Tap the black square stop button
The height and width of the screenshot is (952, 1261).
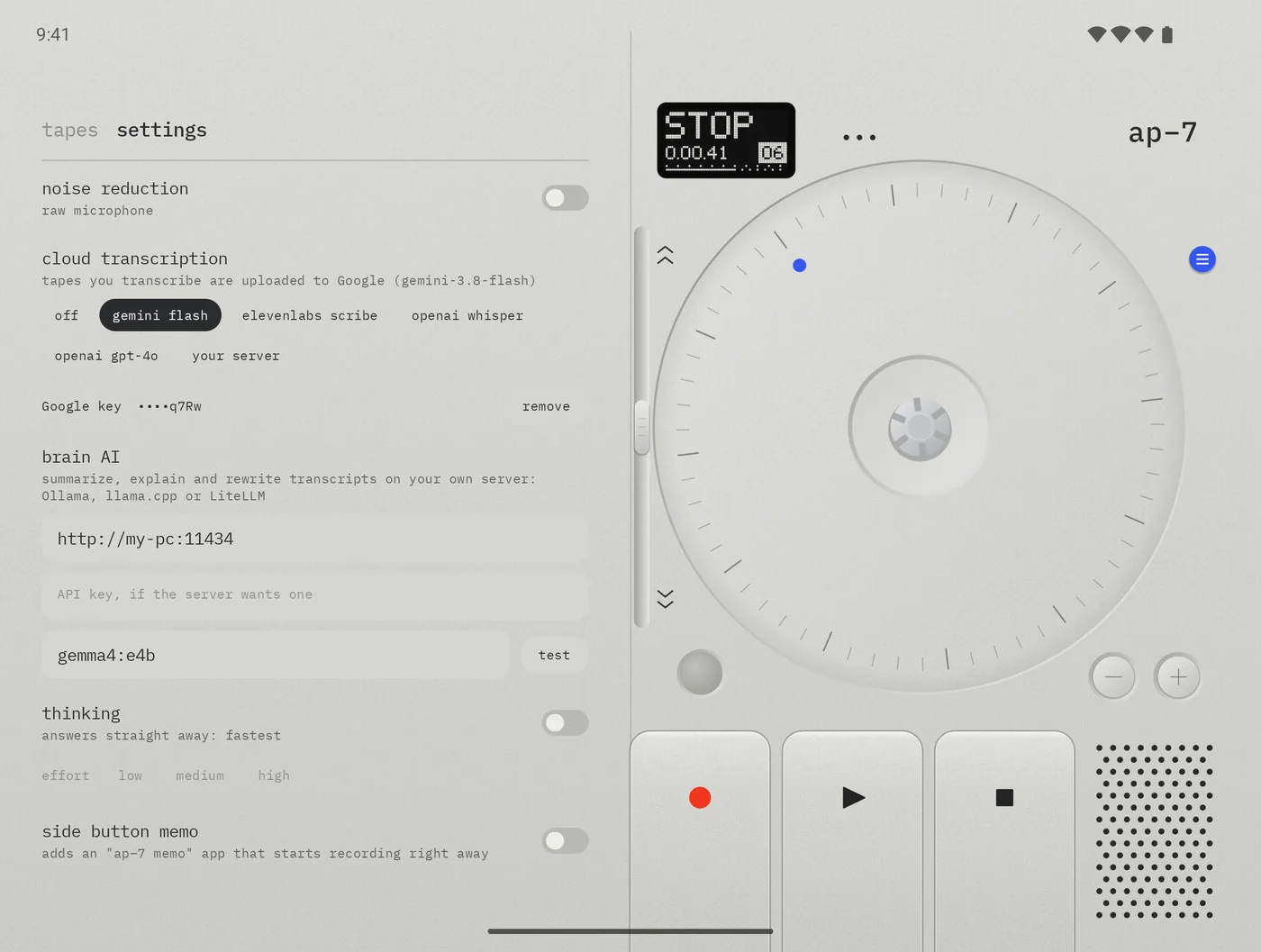click(x=1004, y=798)
